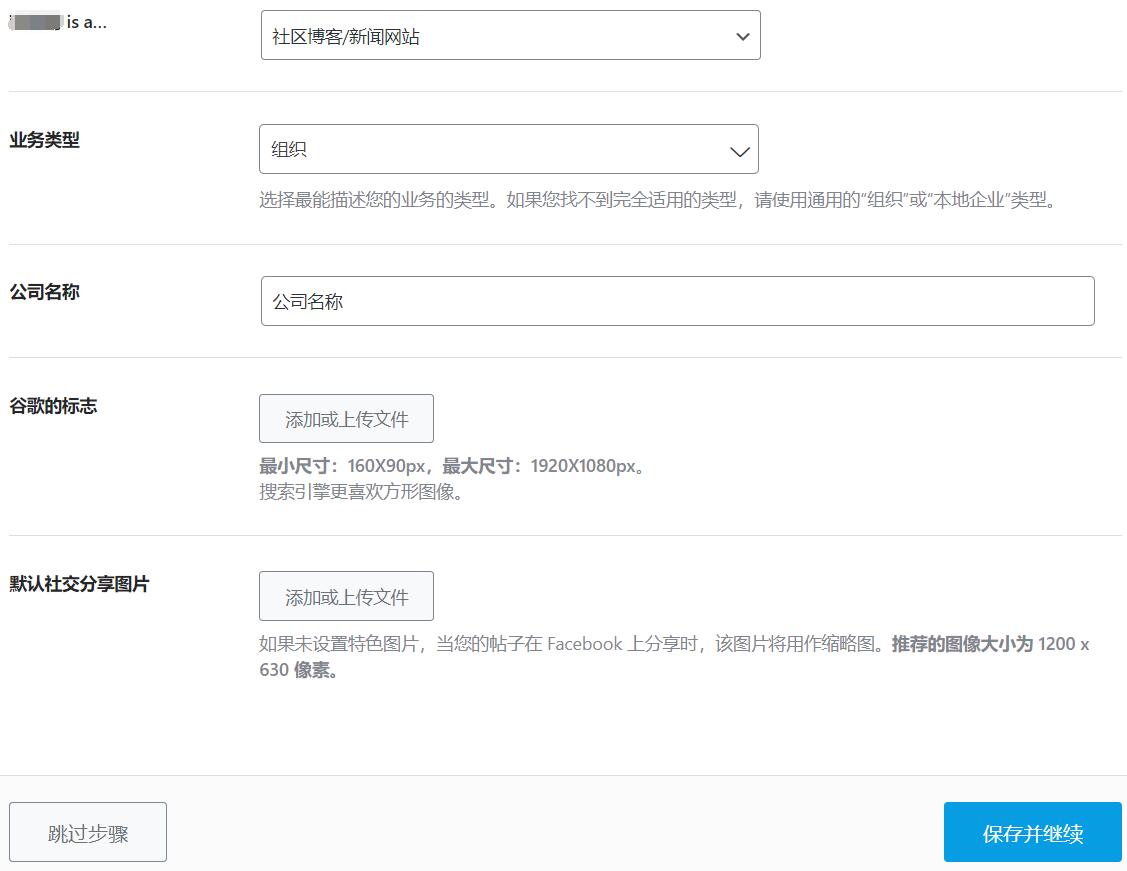Screen dimensions: 1127x871
Task: Click the Facebook sharing thumbnail description text
Action: tap(570, 644)
